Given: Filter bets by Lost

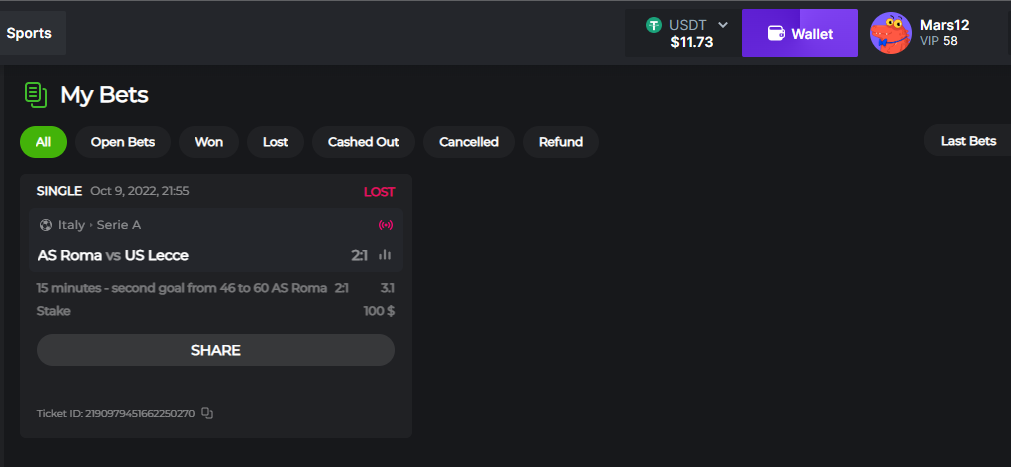Looking at the screenshot, I should [x=275, y=142].
